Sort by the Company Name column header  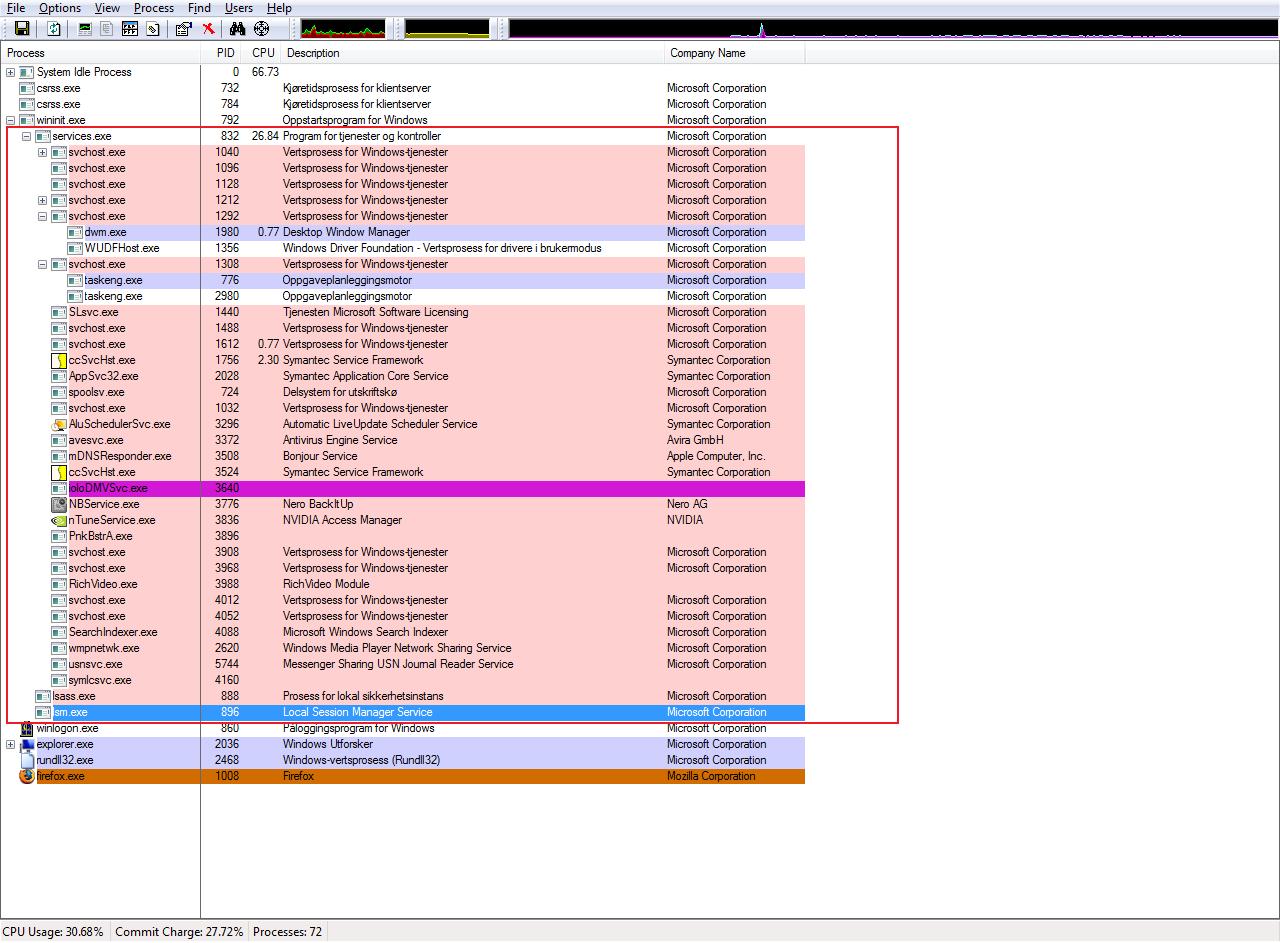tap(735, 53)
